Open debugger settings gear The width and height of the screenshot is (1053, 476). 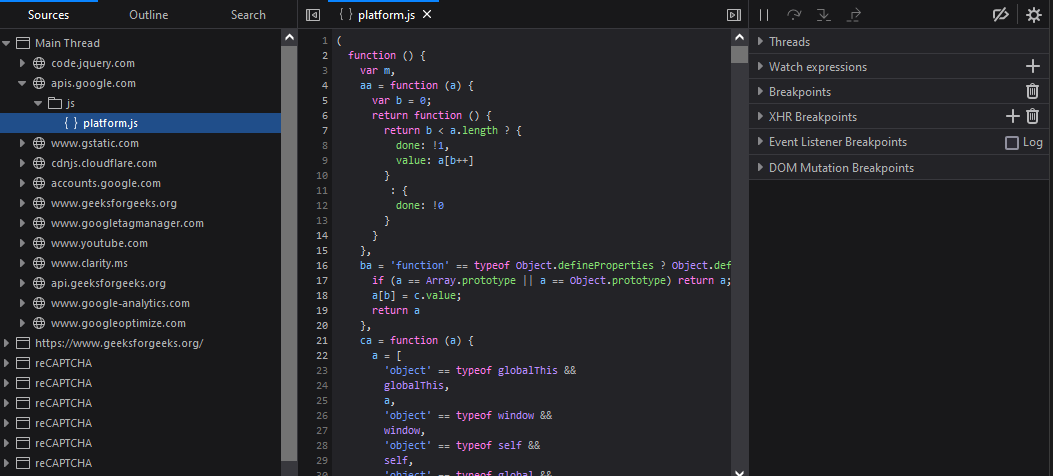[1033, 15]
